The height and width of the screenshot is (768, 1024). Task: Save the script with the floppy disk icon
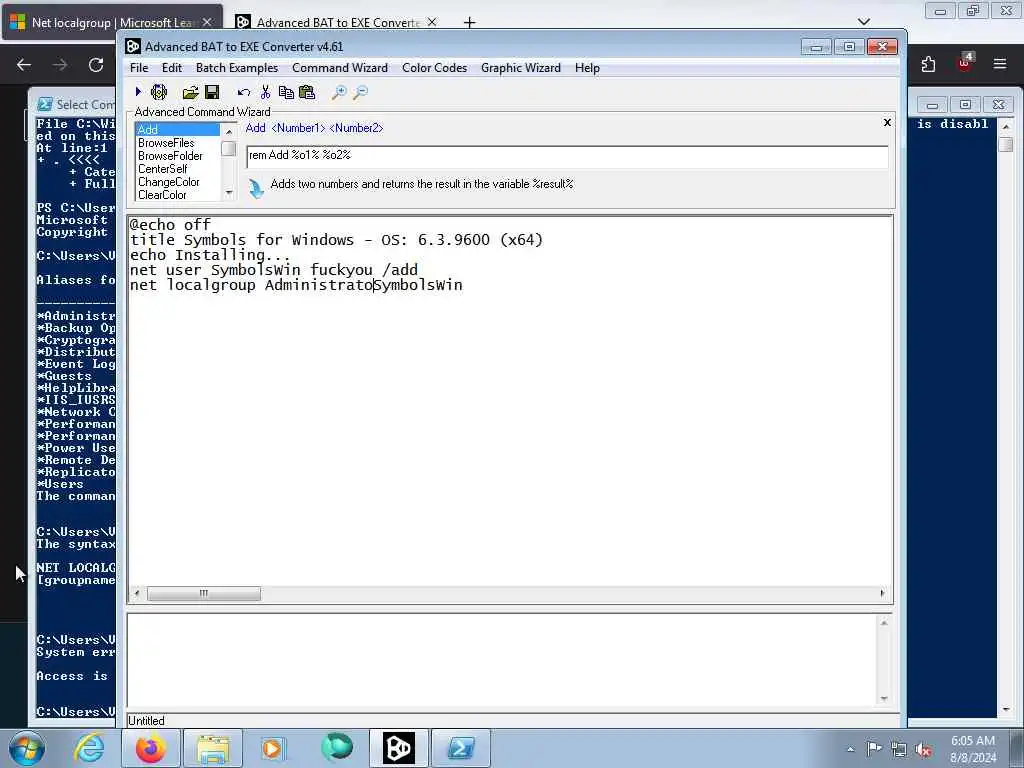pos(212,92)
